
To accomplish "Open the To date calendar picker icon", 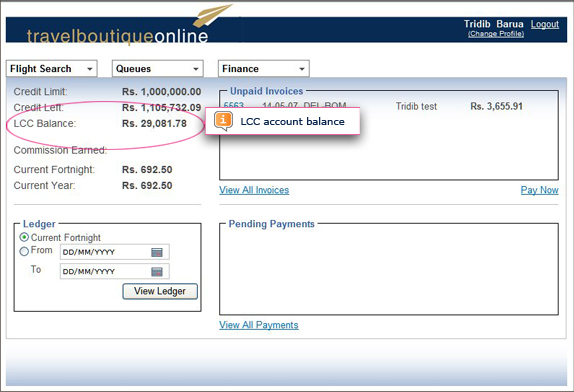I will [x=157, y=272].
